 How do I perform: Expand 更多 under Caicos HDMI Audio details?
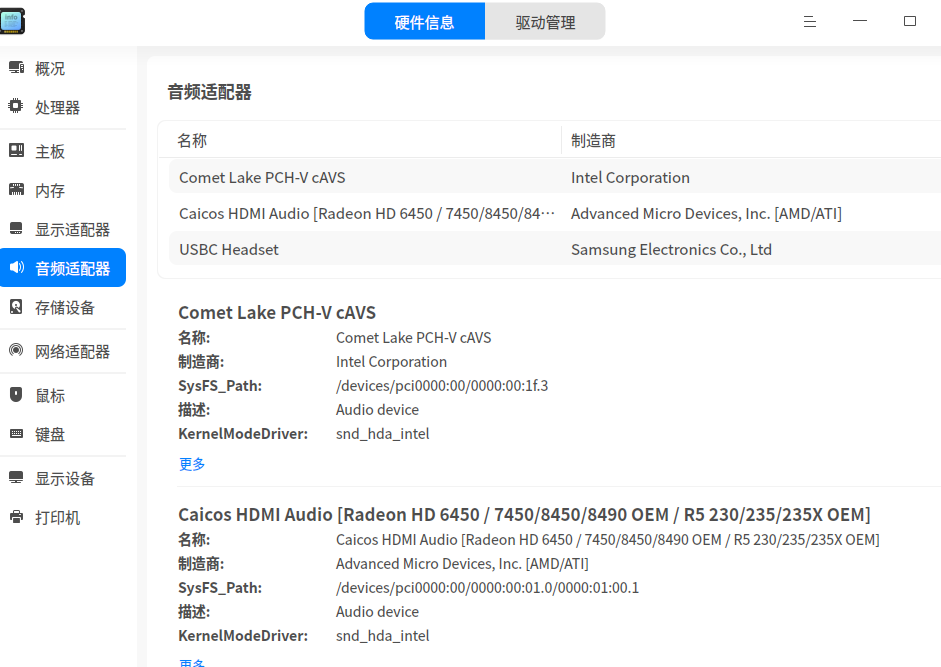tap(192, 662)
